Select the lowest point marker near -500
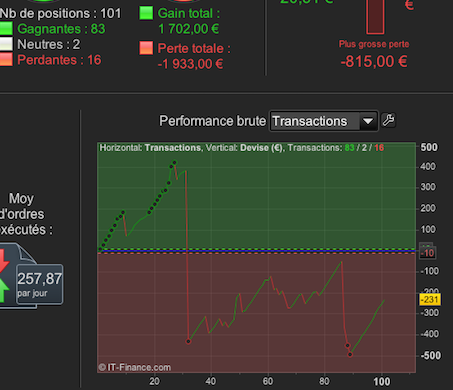The width and height of the screenshot is (453, 390). pos(350,354)
